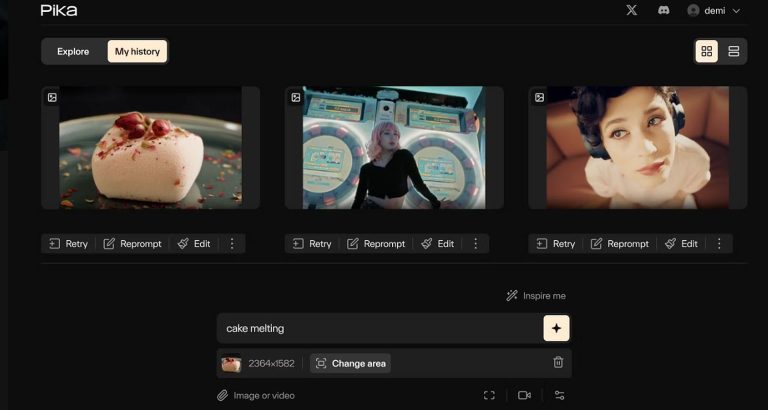Open more options for pink-haired girl video
The image size is (768, 410).
click(475, 243)
